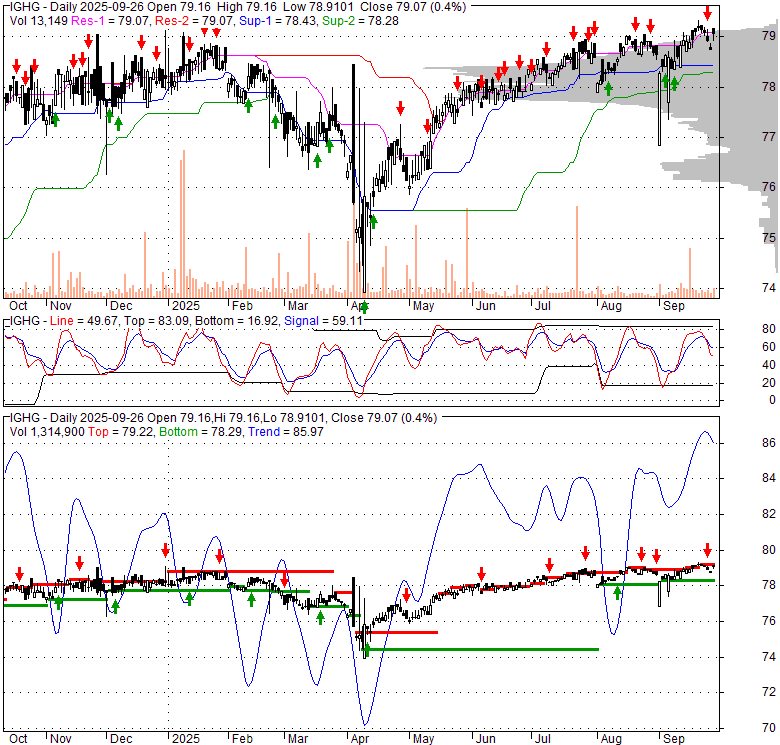Click the Vol 1,314,900 label in bottom chart
Screen dimensions: 780x745
[47, 432]
